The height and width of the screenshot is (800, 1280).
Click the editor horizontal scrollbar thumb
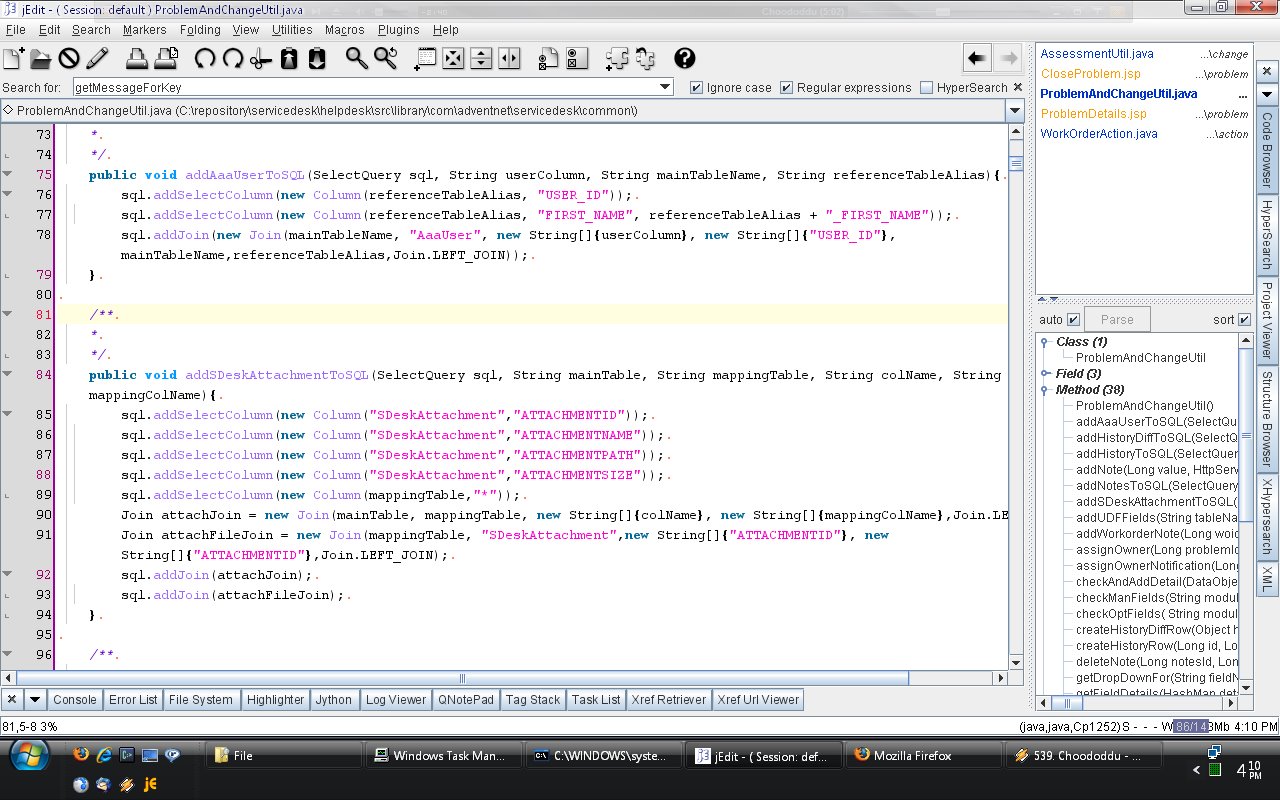(462, 678)
